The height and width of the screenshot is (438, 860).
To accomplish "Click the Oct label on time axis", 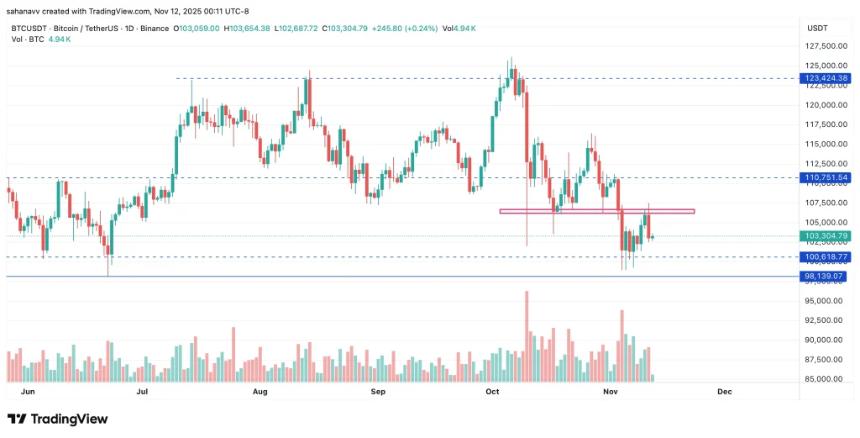I will tap(492, 393).
